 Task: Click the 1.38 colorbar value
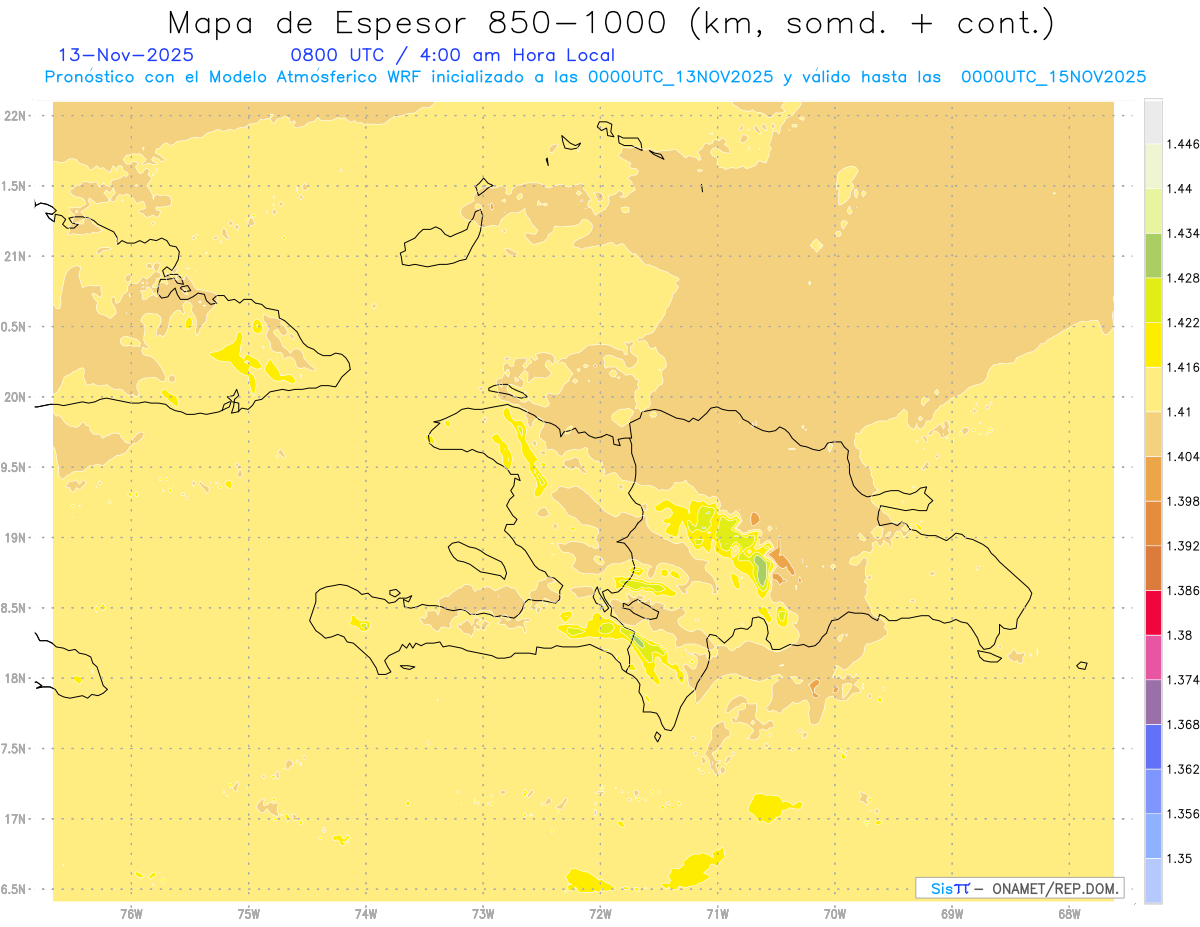pos(1180,635)
